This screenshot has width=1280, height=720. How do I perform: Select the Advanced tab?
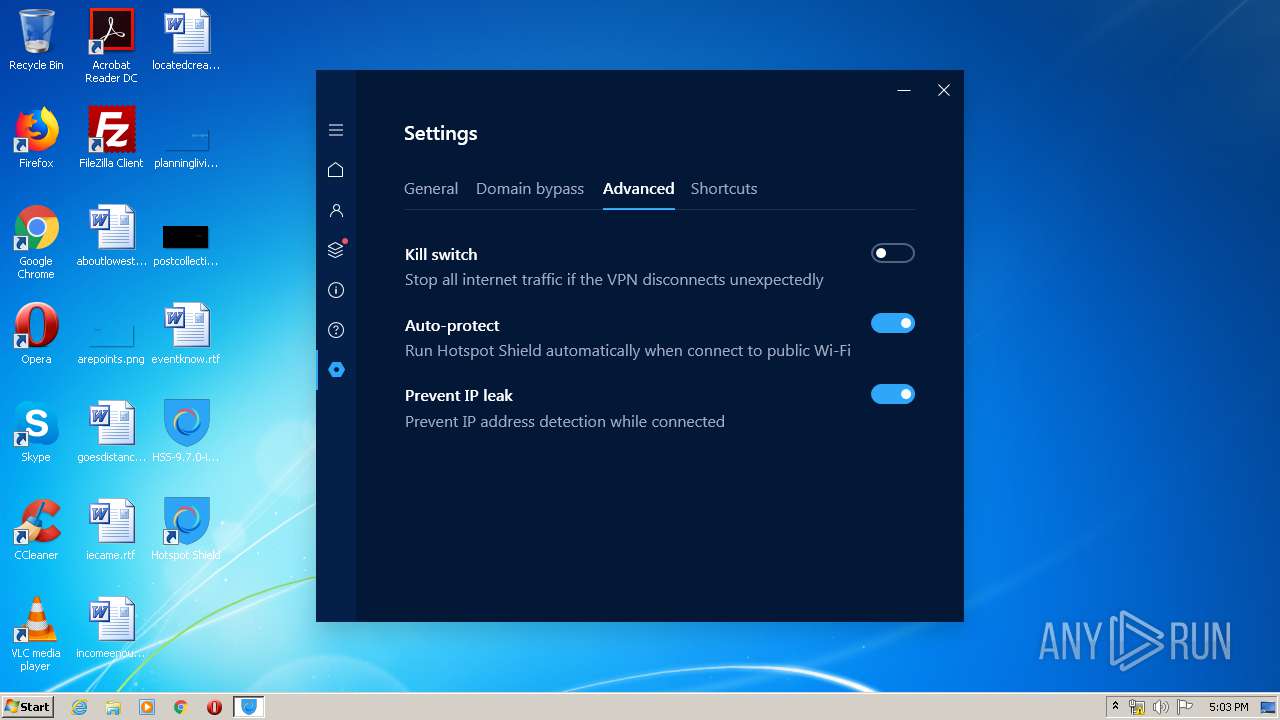click(638, 188)
